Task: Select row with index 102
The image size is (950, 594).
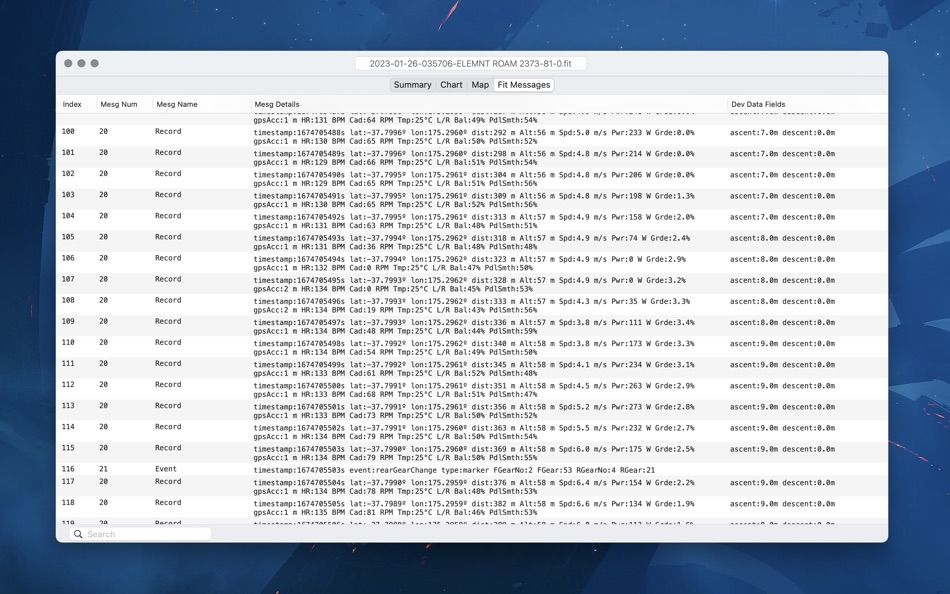Action: point(472,179)
